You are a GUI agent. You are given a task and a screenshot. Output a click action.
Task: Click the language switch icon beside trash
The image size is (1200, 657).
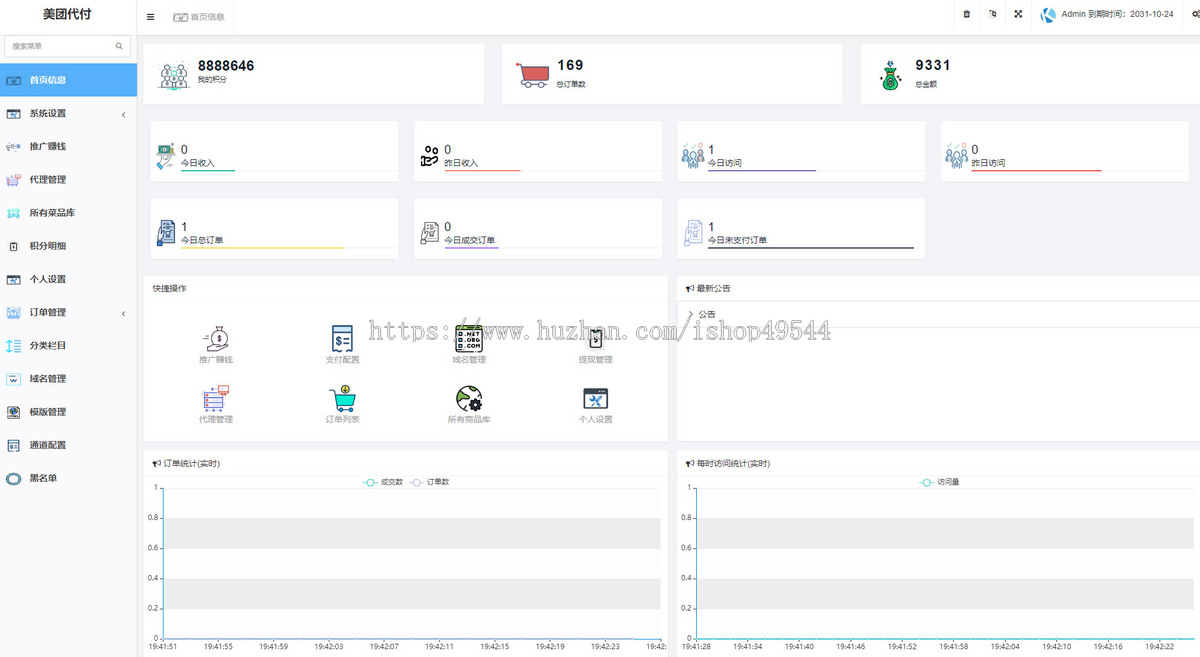pyautogui.click(x=992, y=14)
